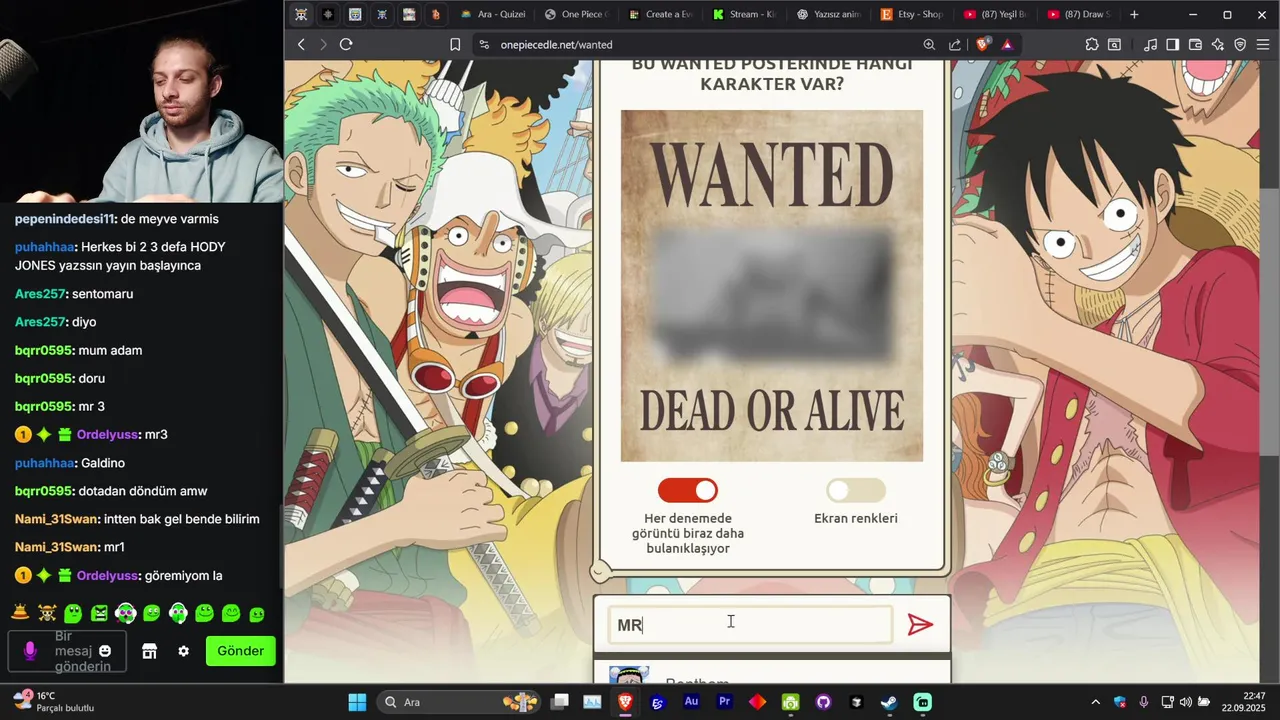The image size is (1280, 720).
Task: Click the red send arrow beside the guess field
Action: (920, 625)
